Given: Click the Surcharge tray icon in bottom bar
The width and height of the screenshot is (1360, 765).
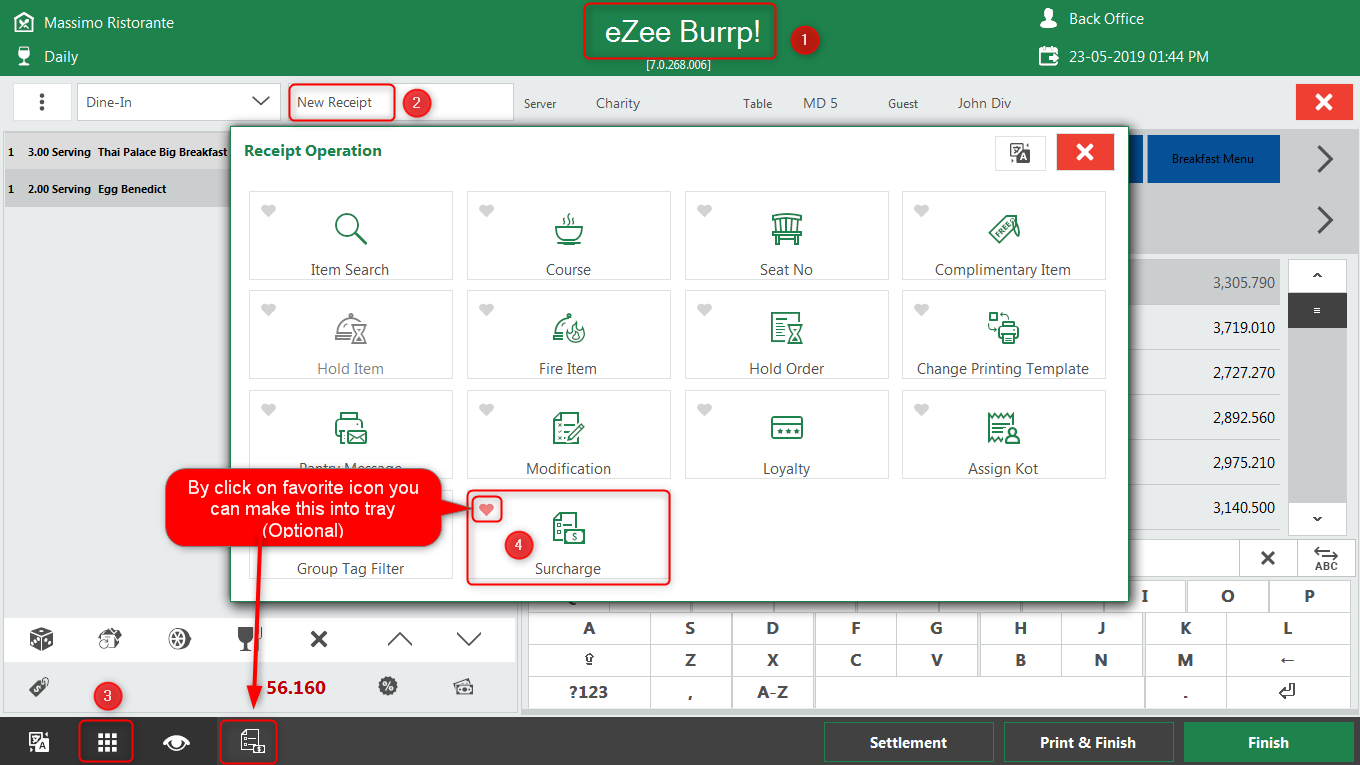Looking at the screenshot, I should pos(249,742).
